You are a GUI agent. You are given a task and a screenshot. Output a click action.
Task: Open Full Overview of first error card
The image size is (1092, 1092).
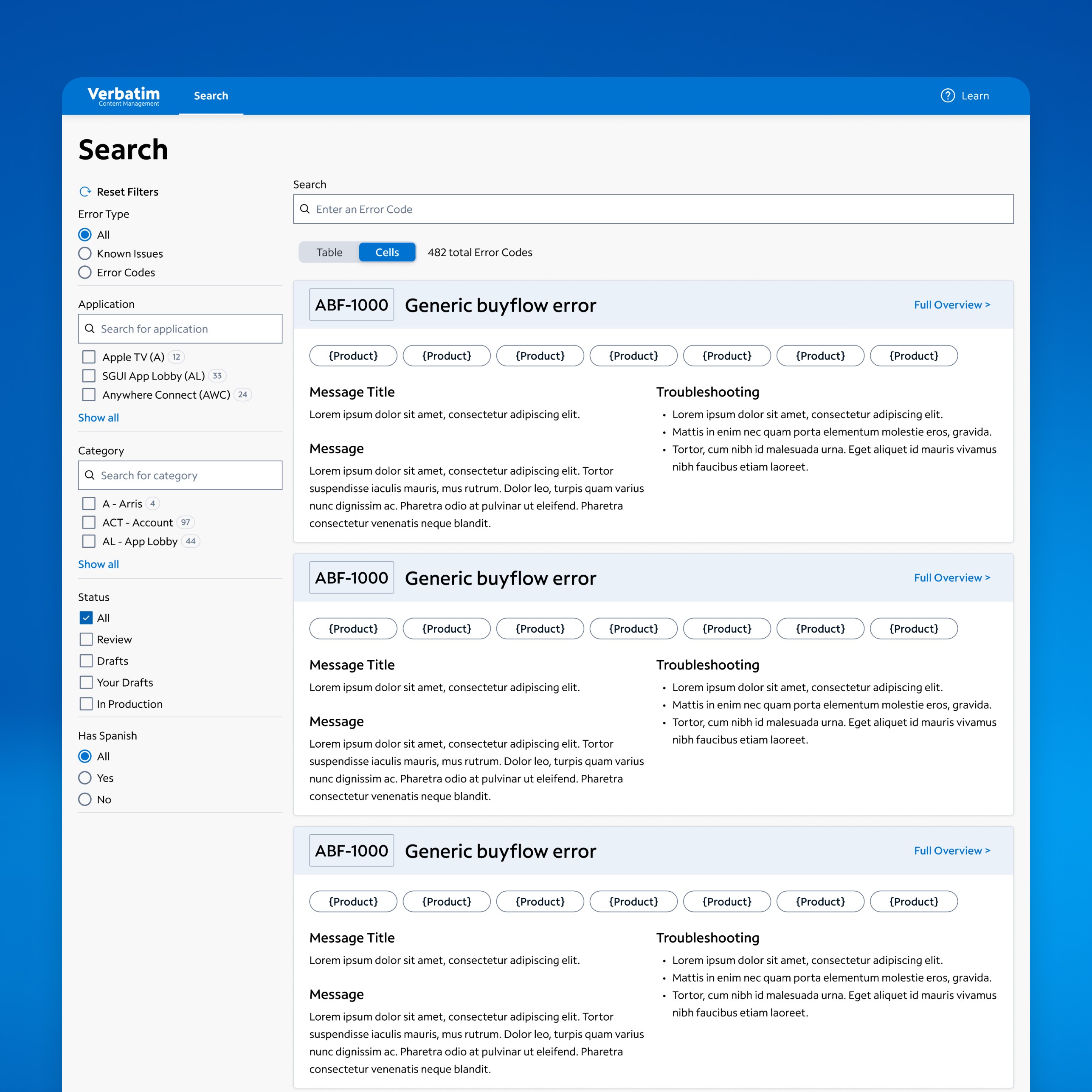952,305
